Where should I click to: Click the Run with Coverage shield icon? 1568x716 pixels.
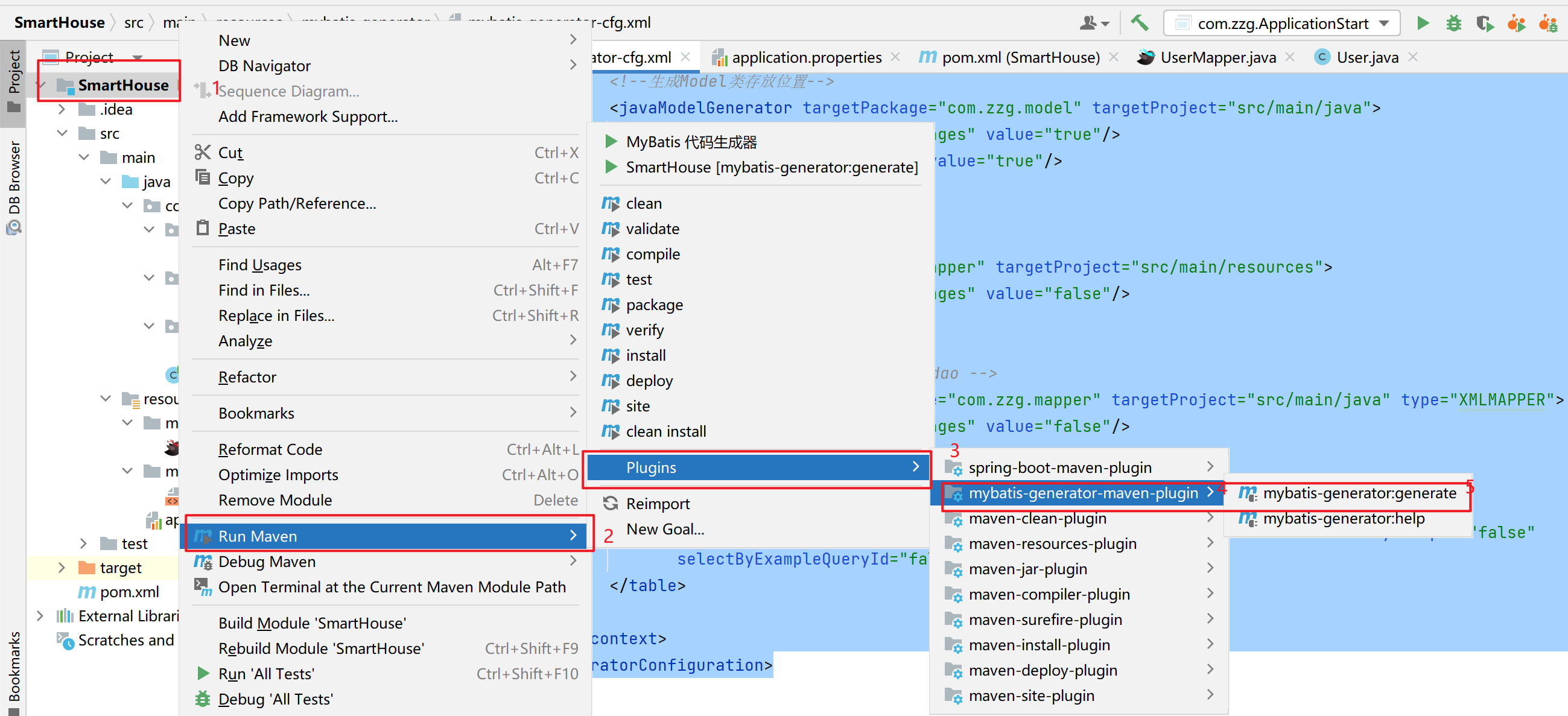(1485, 22)
